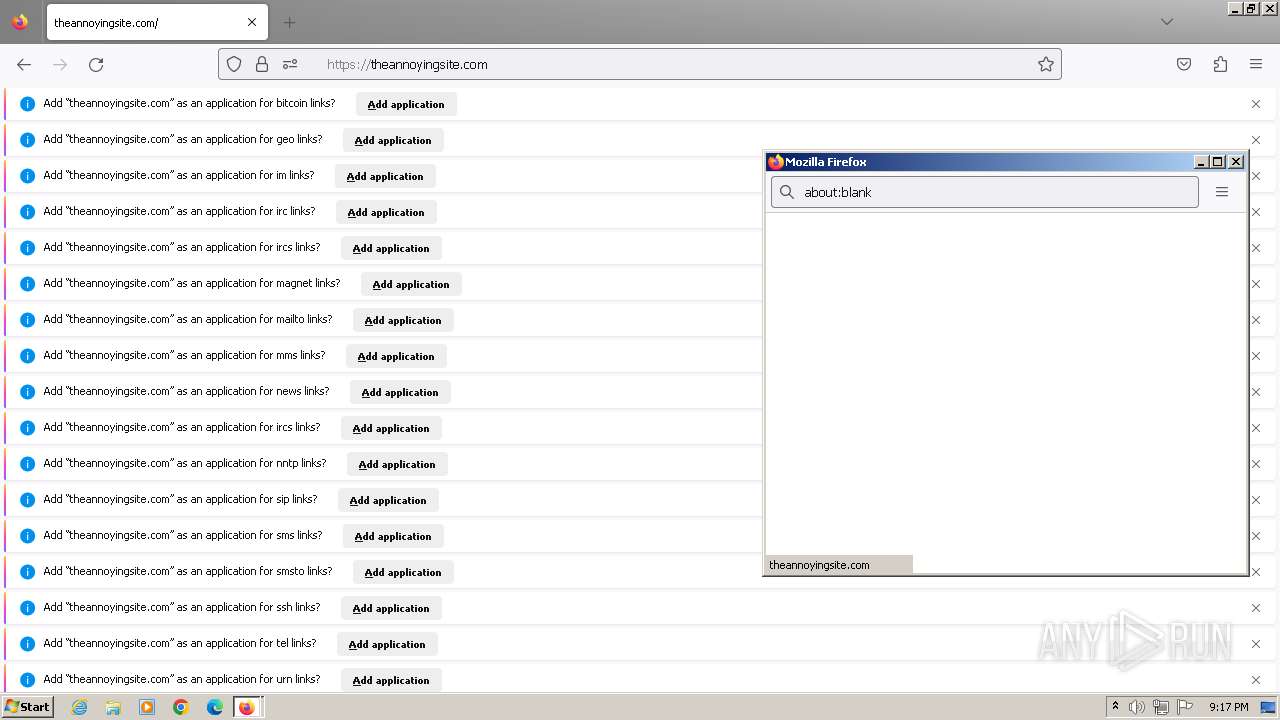
Task: Add application for smsto links
Action: pos(403,572)
